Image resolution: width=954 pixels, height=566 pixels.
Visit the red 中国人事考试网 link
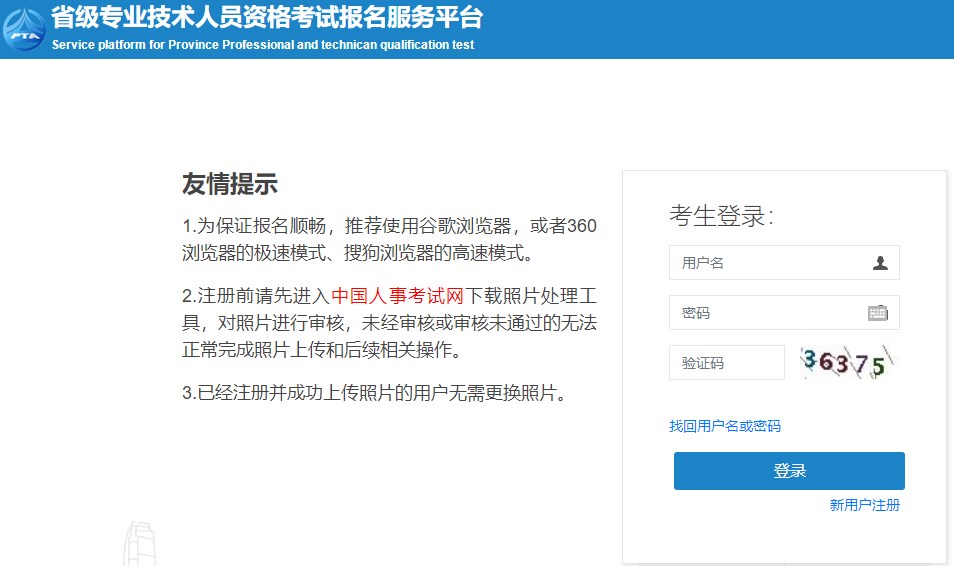tap(397, 296)
